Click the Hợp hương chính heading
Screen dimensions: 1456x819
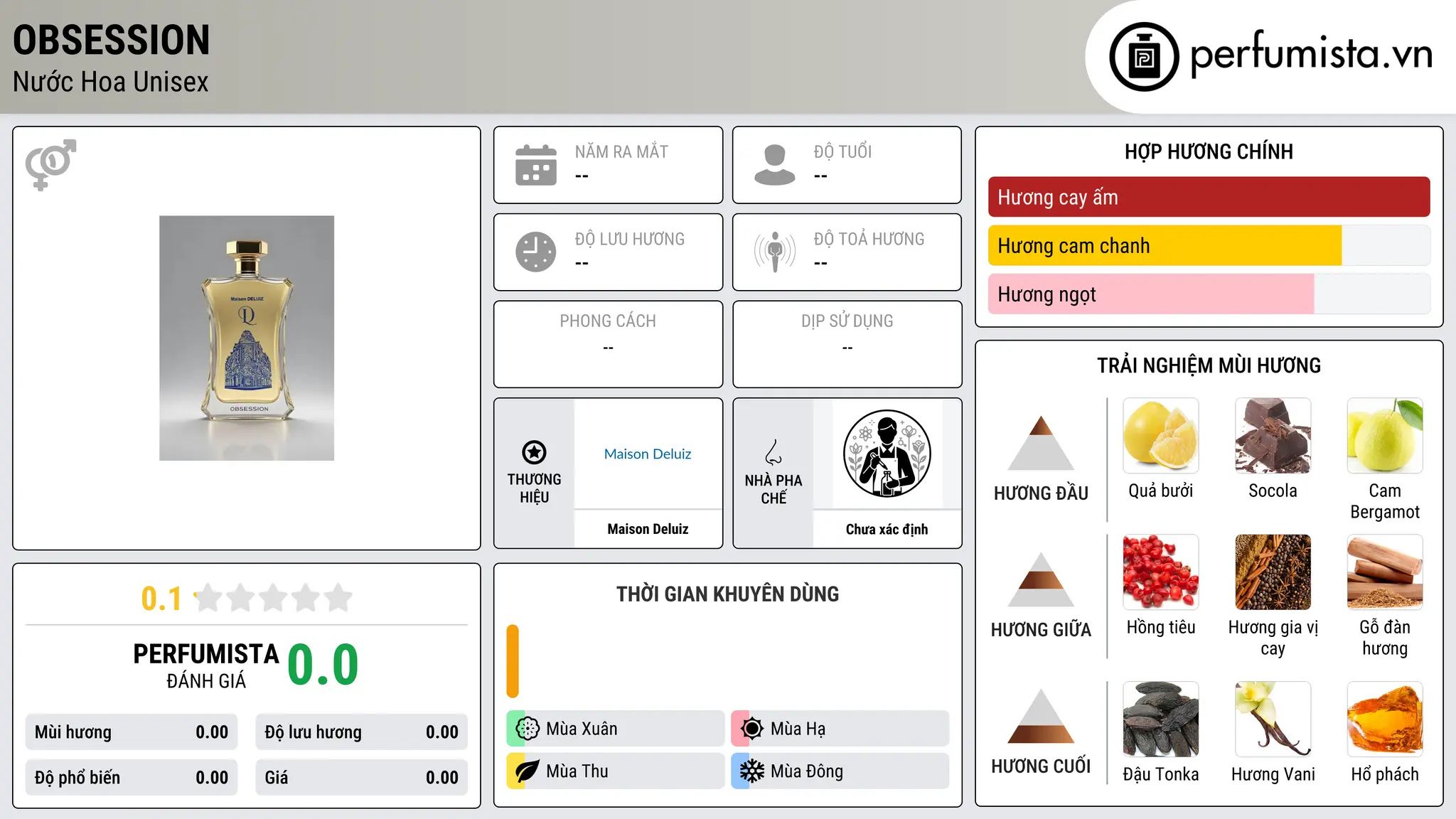pos(1209,151)
